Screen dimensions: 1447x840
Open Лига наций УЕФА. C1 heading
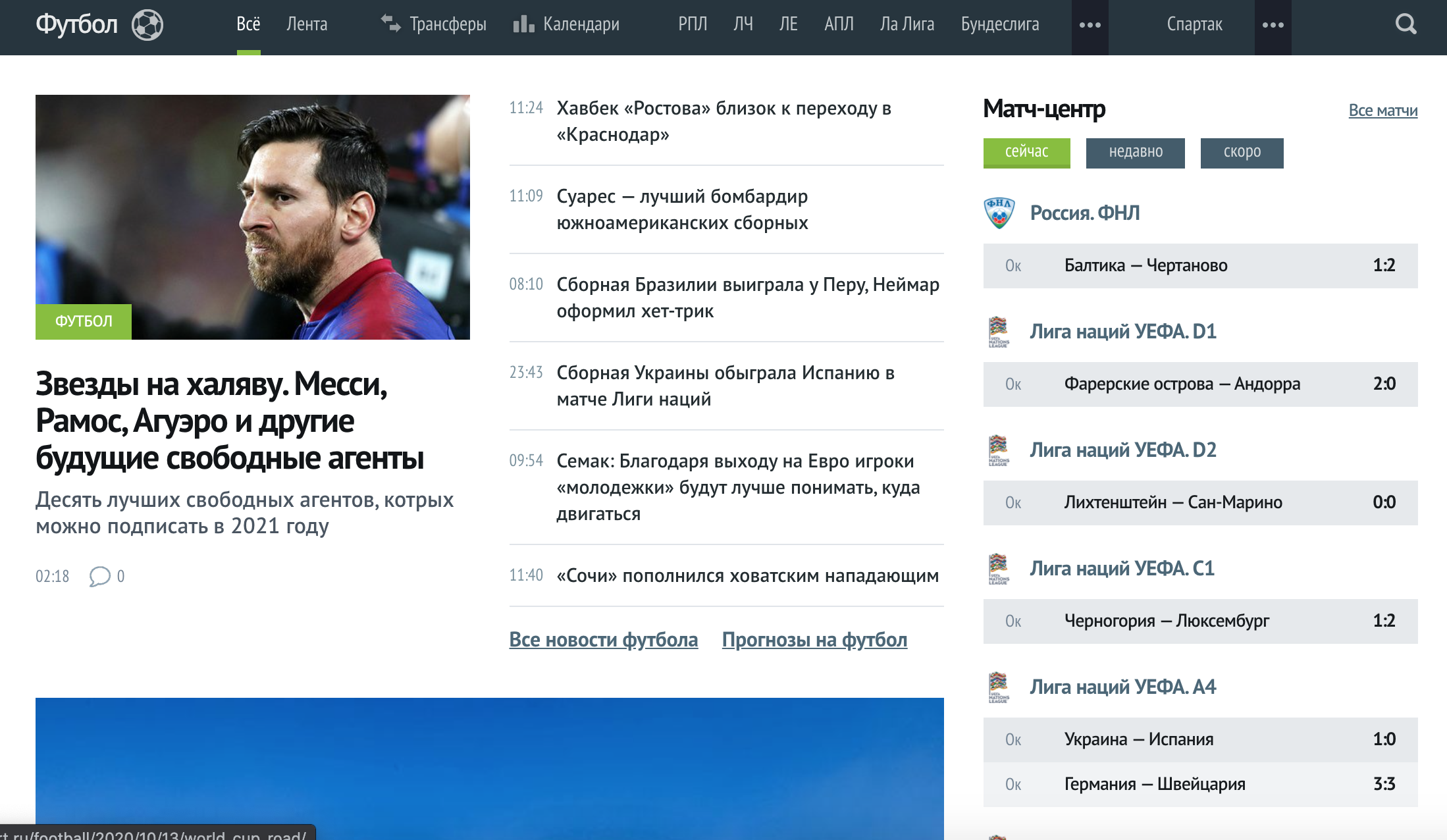(1122, 568)
